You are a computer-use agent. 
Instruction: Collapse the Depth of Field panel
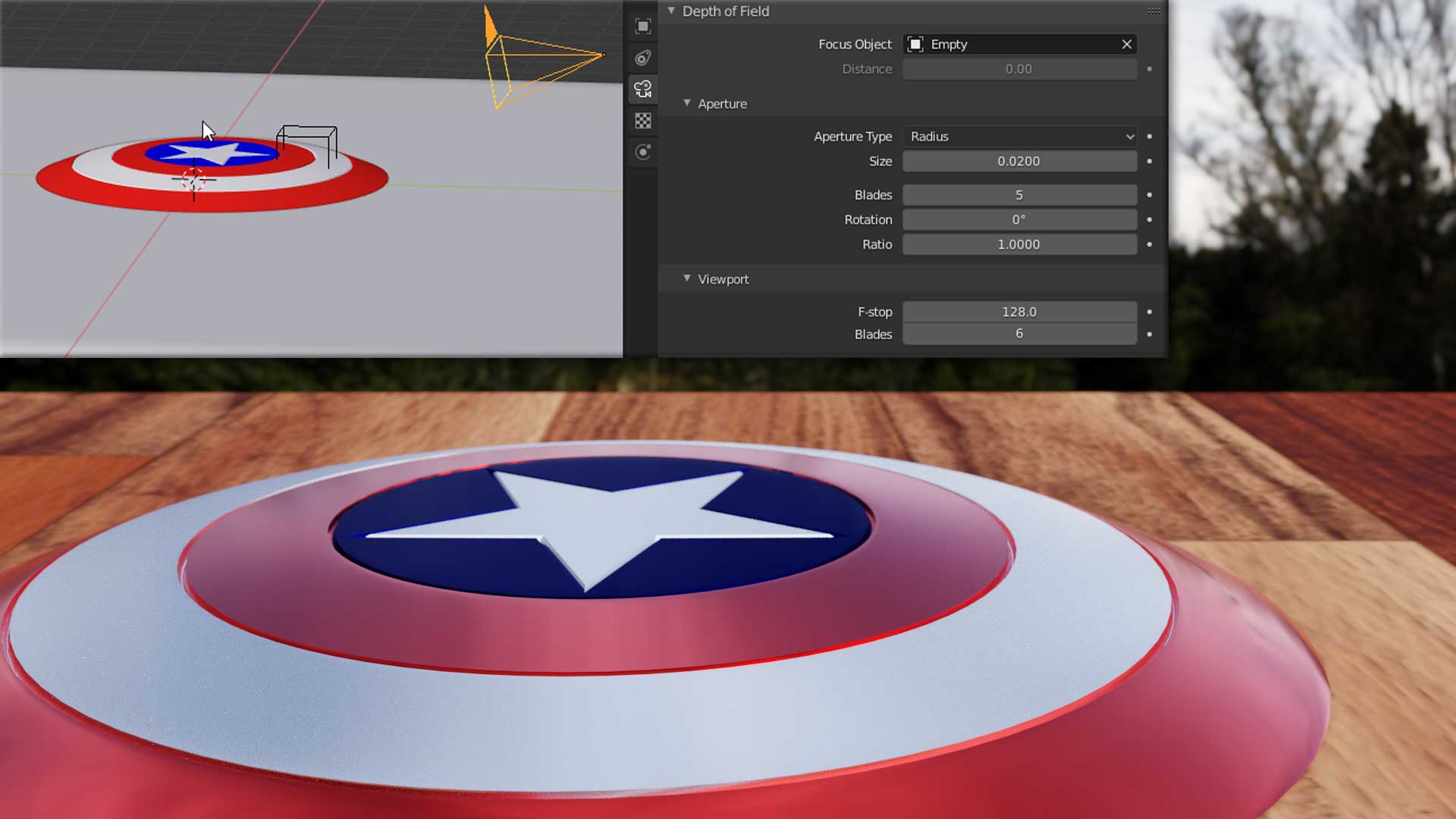pyautogui.click(x=671, y=11)
